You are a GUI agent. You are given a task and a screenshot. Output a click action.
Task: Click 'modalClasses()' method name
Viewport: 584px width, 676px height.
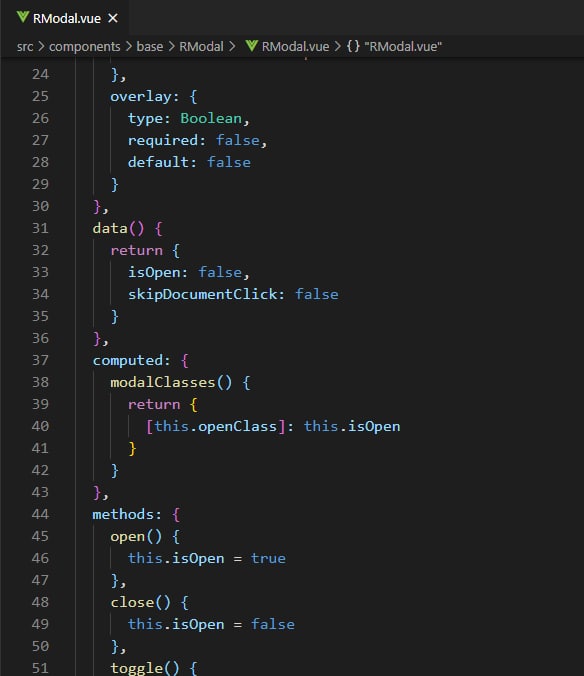[171, 382]
